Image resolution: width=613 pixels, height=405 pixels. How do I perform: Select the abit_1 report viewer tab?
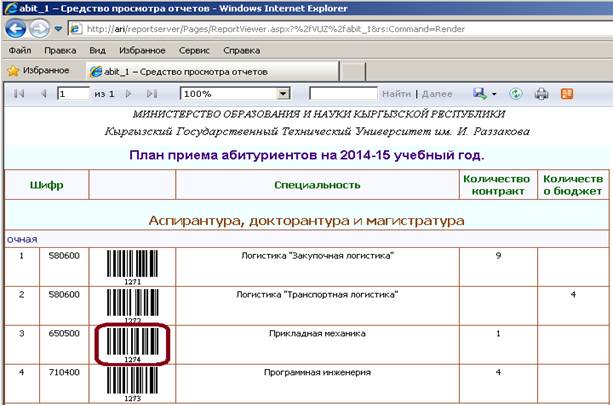[x=212, y=72]
